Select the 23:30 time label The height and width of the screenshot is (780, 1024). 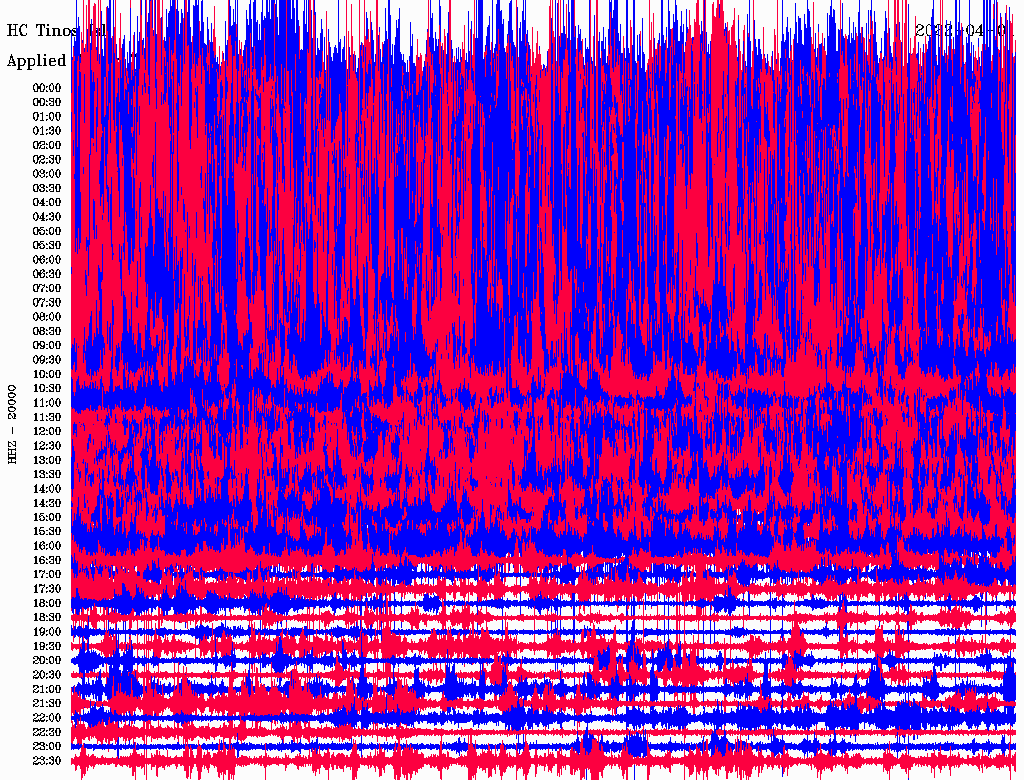pyautogui.click(x=47, y=761)
